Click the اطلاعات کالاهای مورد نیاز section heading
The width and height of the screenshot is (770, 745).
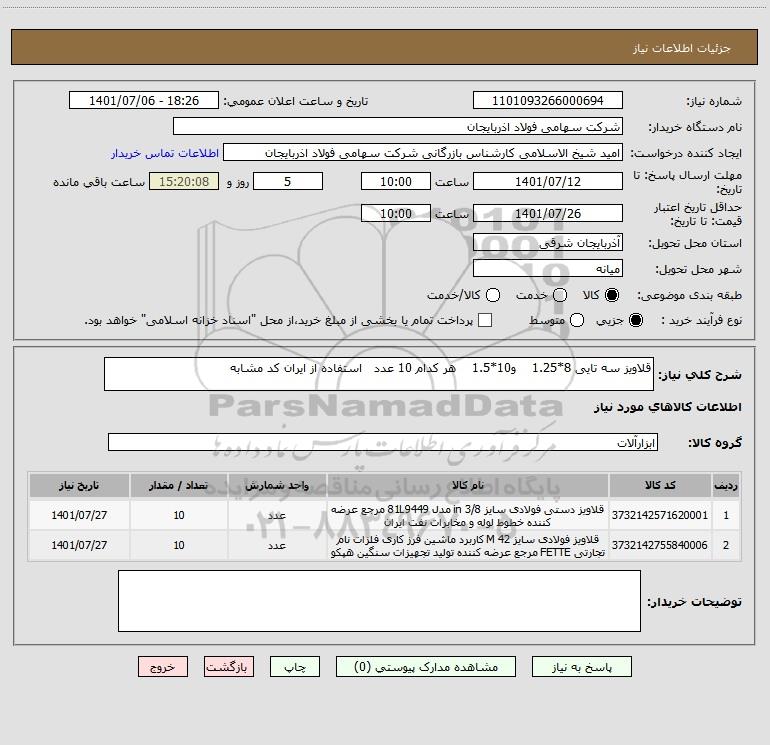[x=667, y=407]
